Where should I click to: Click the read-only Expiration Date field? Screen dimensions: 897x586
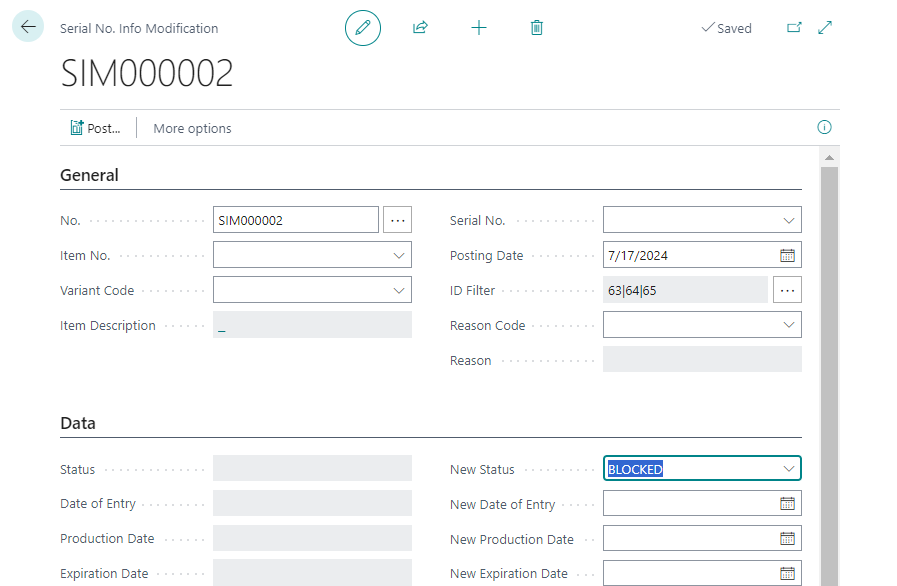(x=312, y=573)
